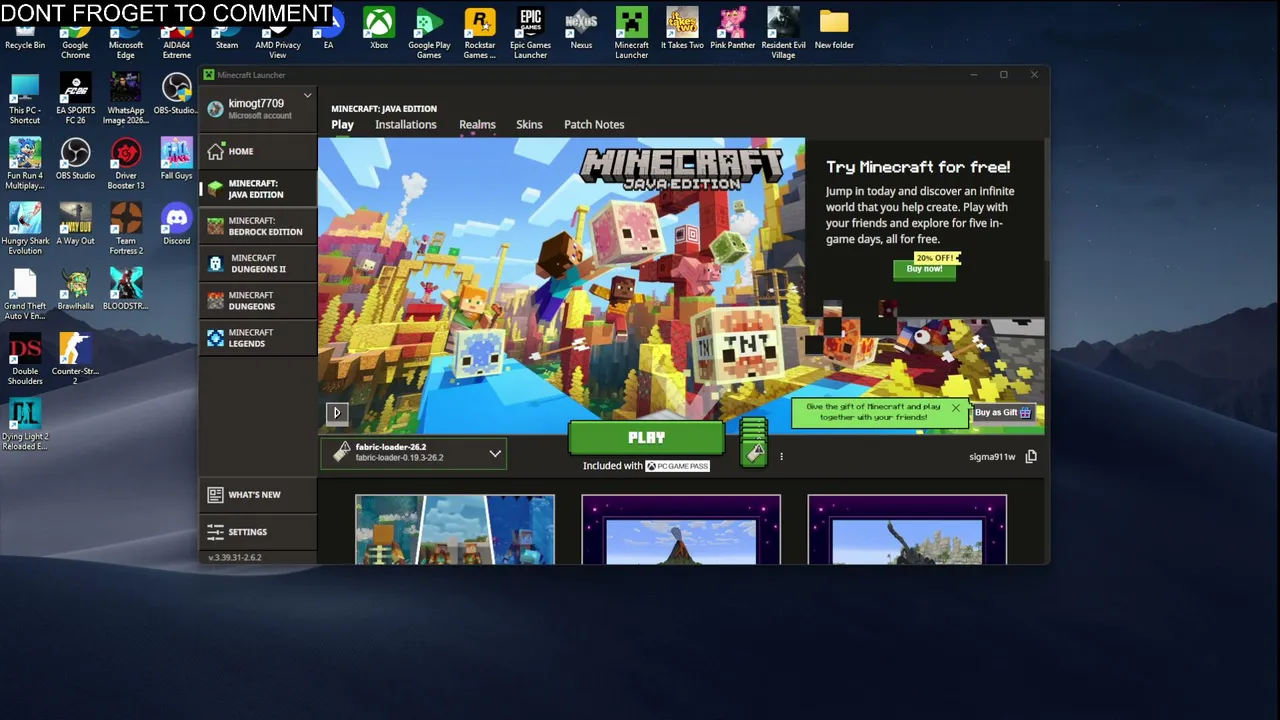
Task: Select the This PC shortcut on desktop
Action: pyautogui.click(x=25, y=99)
